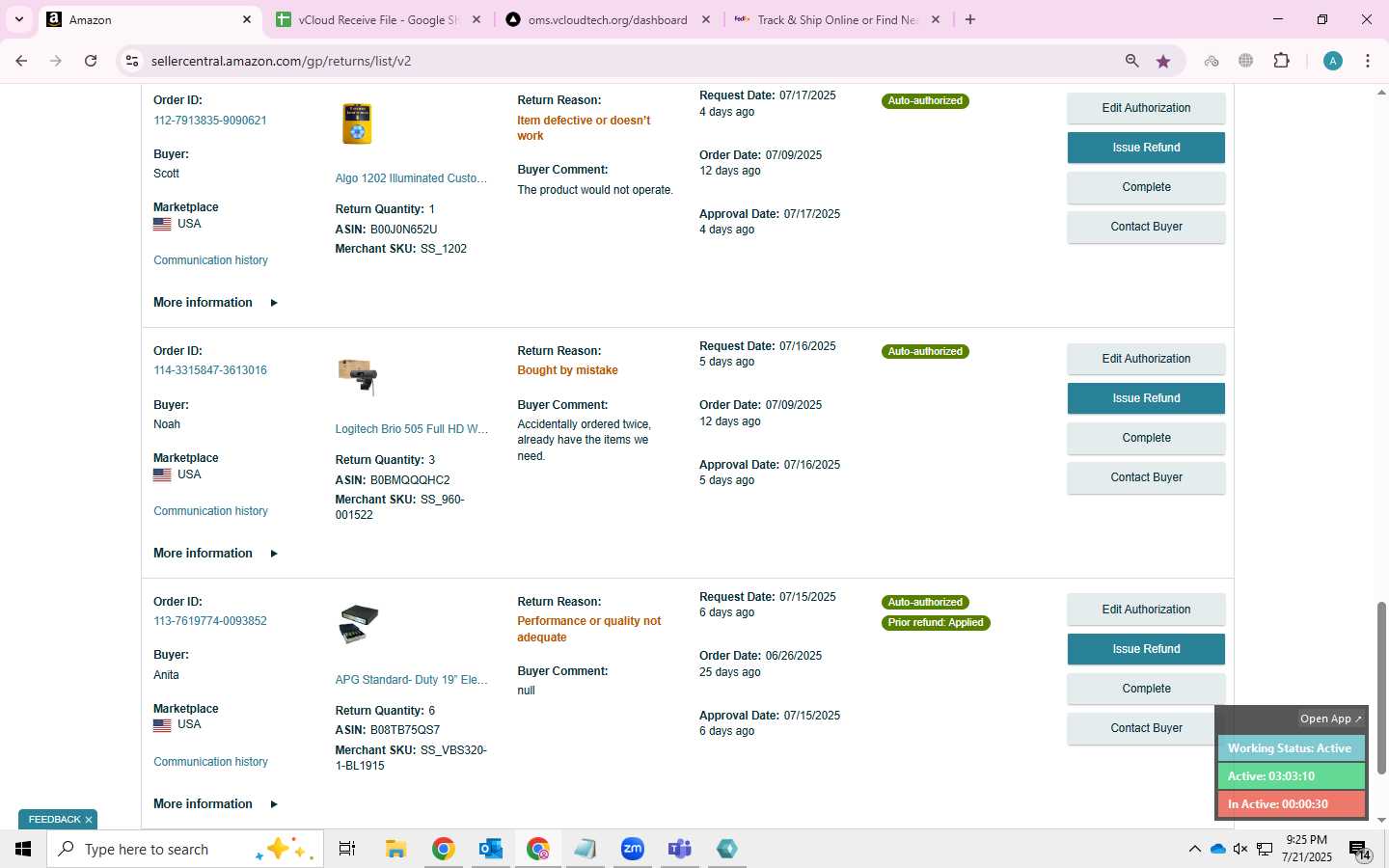Click Open App on the tracker widget
The height and width of the screenshot is (868, 1389).
click(1330, 719)
